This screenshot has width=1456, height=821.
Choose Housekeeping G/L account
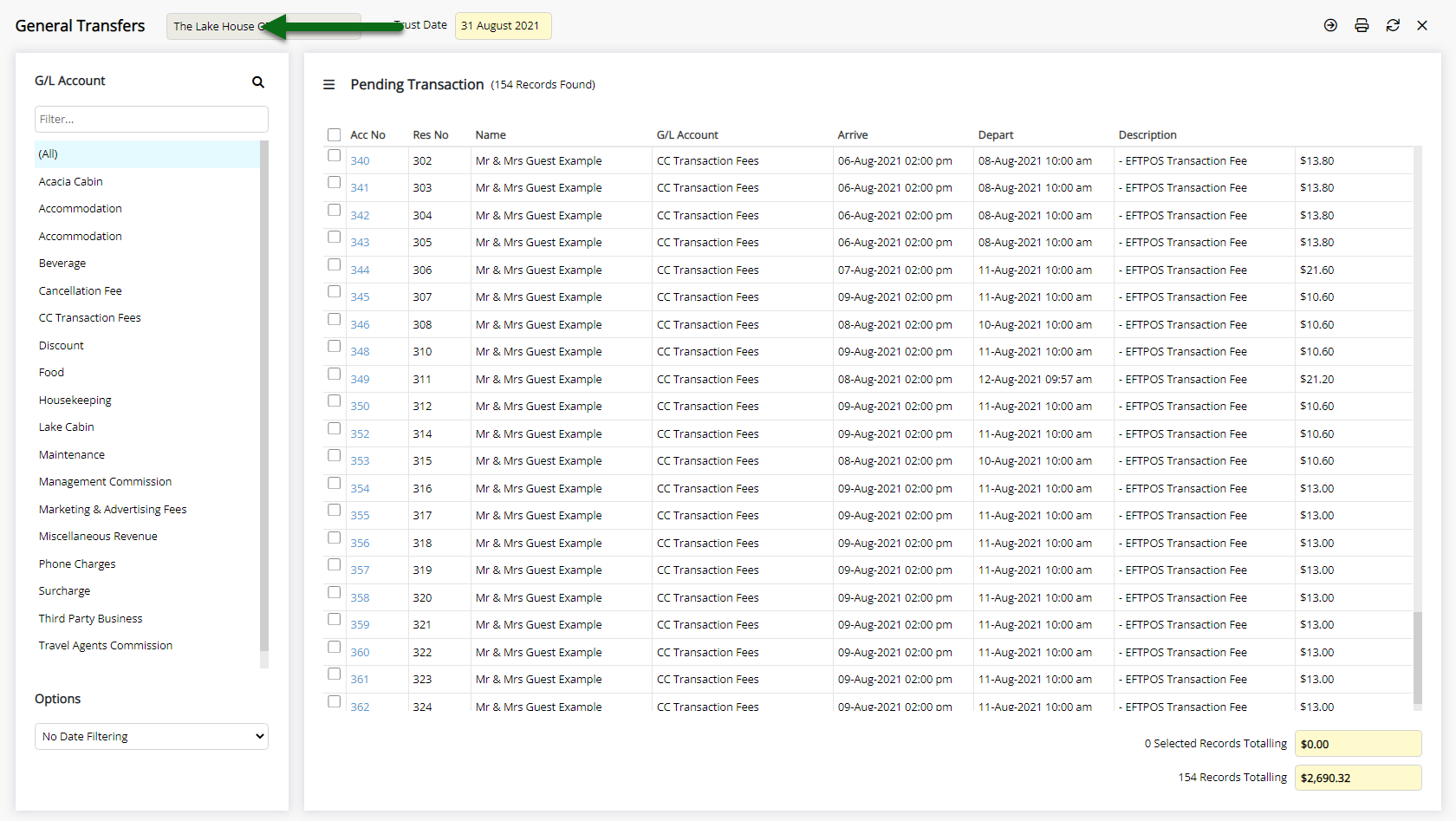coord(75,400)
